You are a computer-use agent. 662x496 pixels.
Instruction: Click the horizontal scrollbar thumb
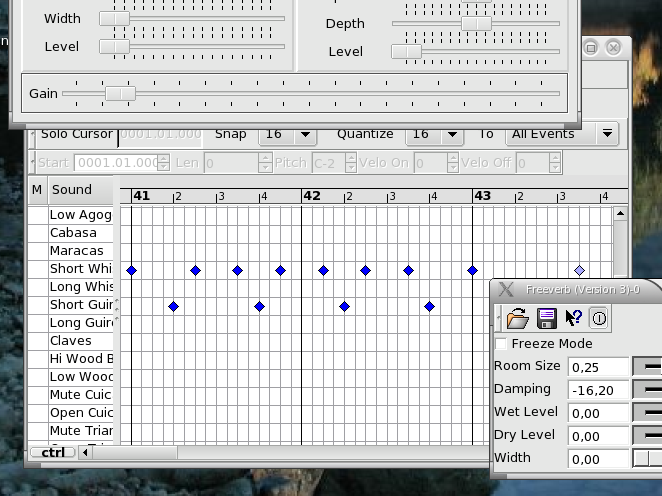point(135,453)
